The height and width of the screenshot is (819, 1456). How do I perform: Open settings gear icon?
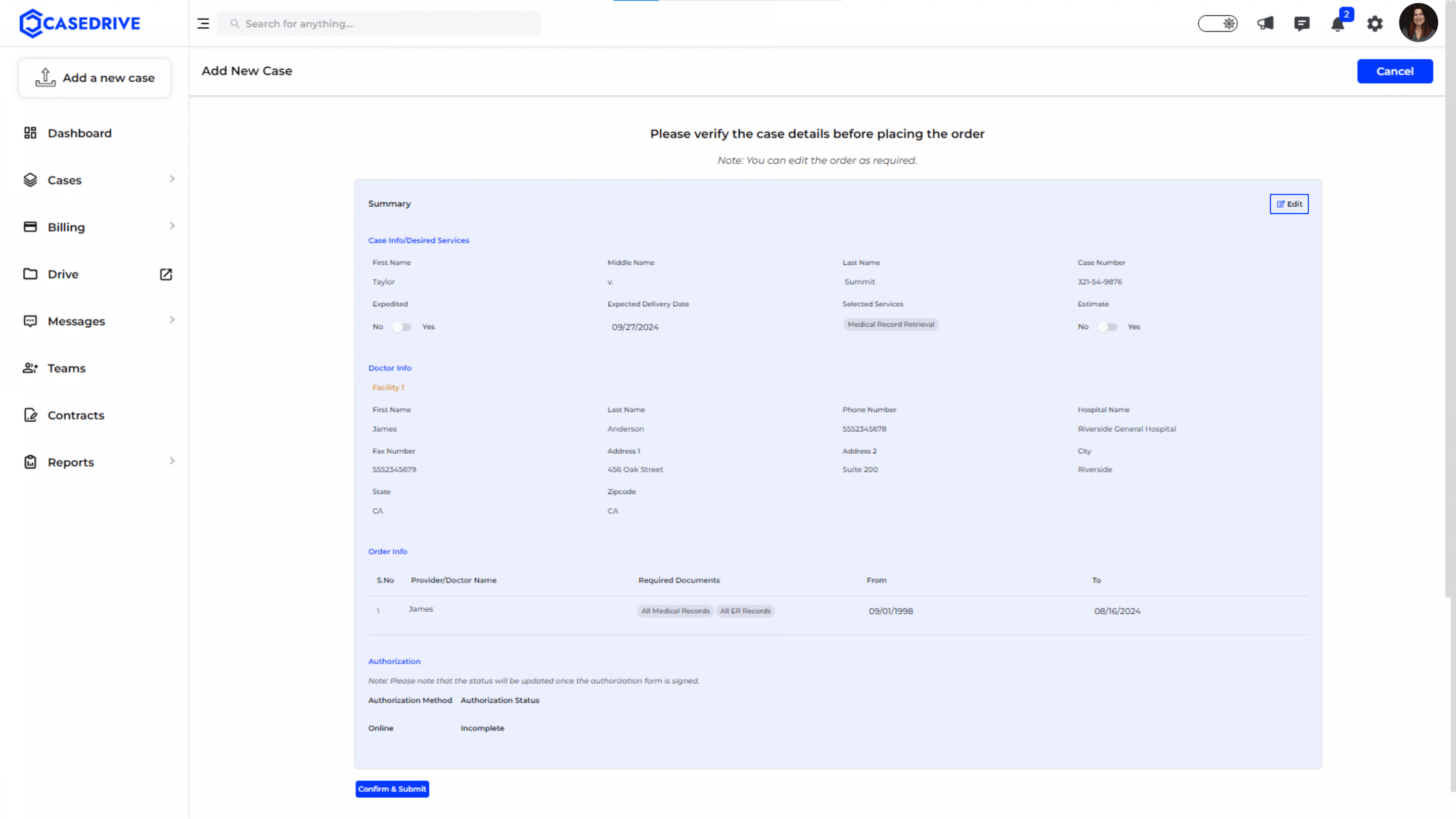(1375, 24)
